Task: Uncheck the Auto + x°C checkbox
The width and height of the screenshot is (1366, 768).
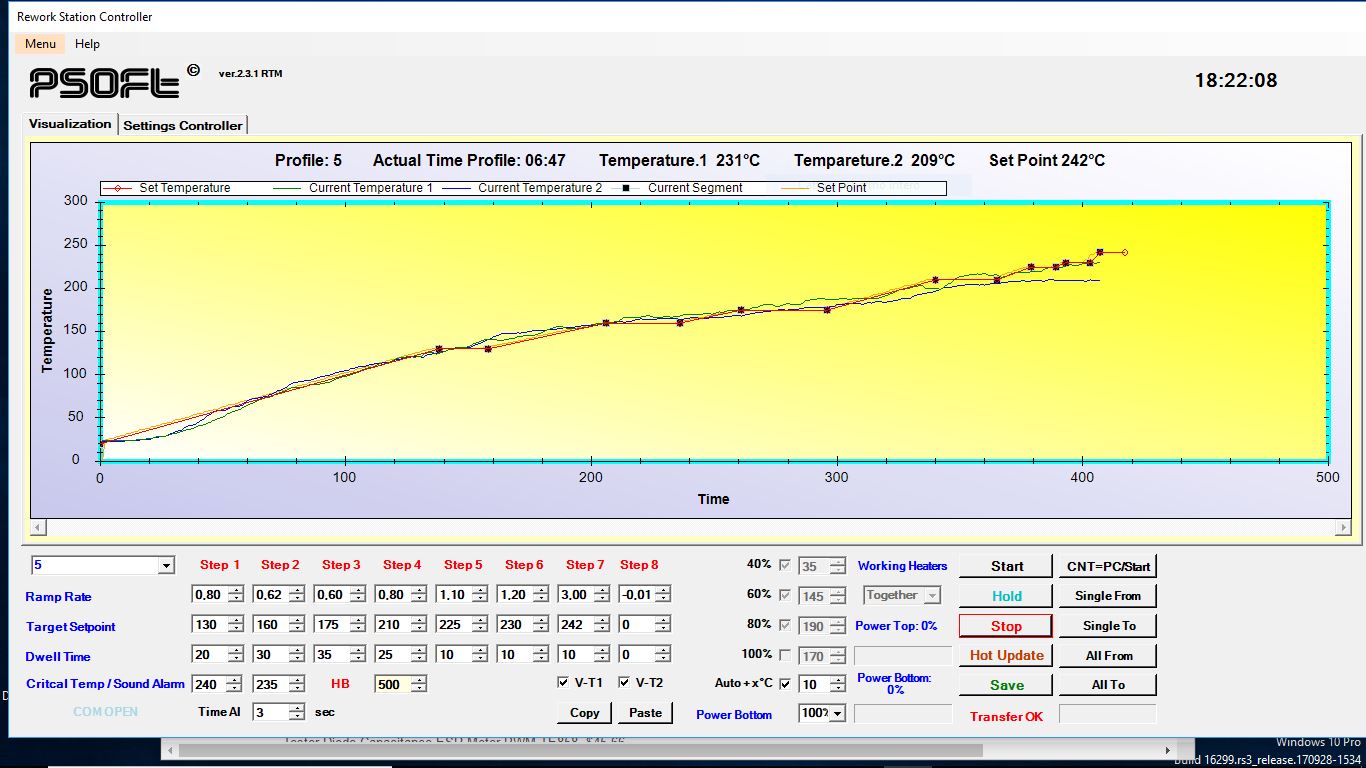Action: (x=785, y=684)
